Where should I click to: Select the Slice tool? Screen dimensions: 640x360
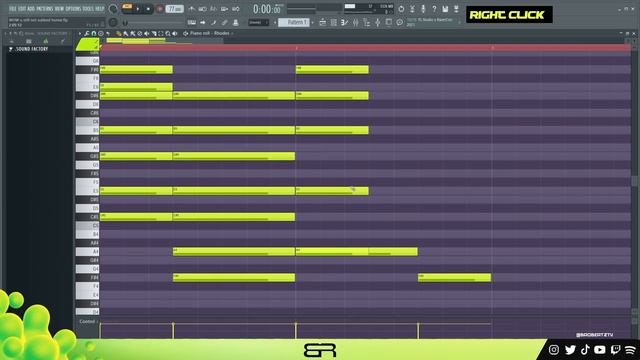[x=154, y=33]
